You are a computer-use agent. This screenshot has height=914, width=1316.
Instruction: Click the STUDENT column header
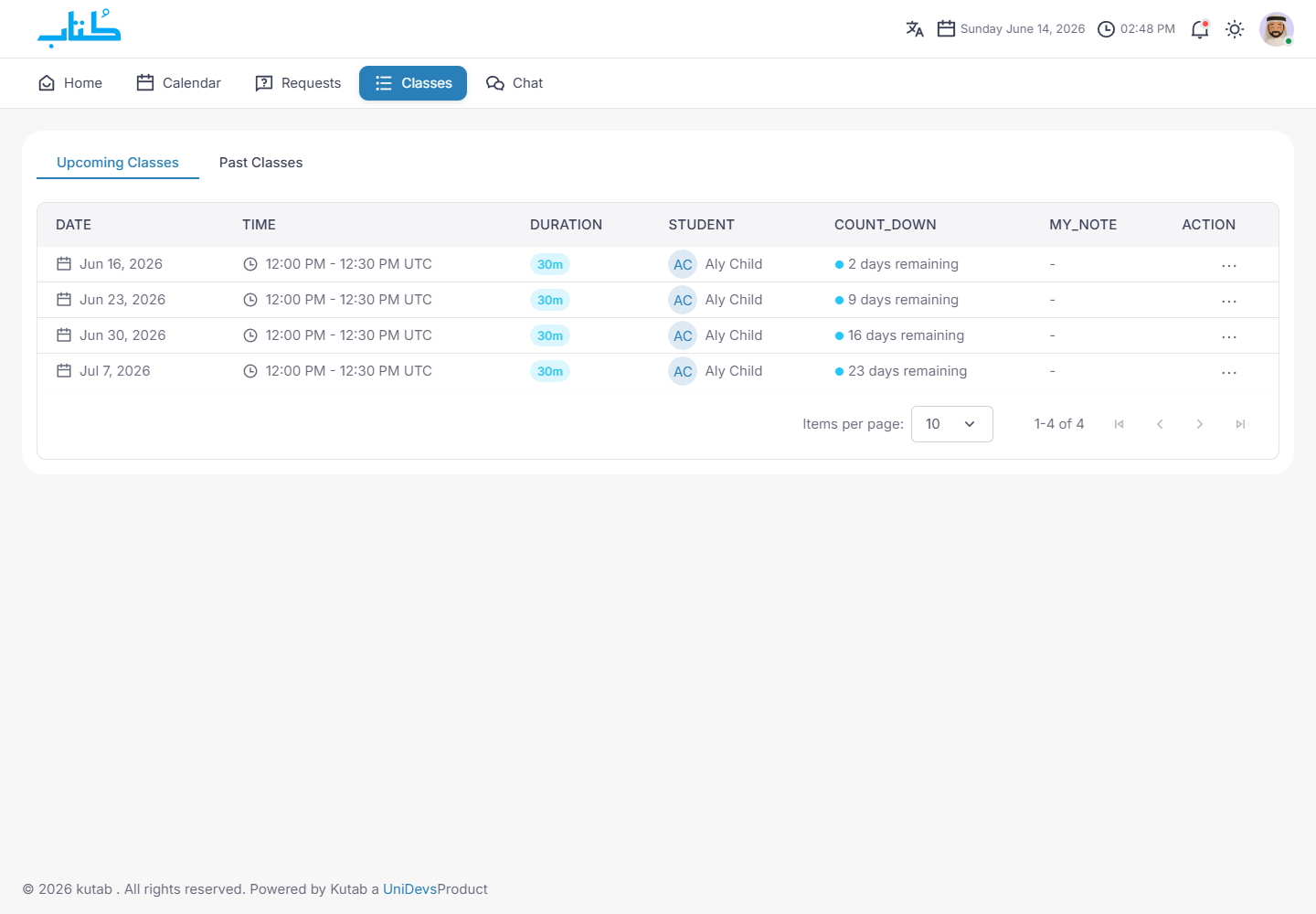[x=701, y=225]
